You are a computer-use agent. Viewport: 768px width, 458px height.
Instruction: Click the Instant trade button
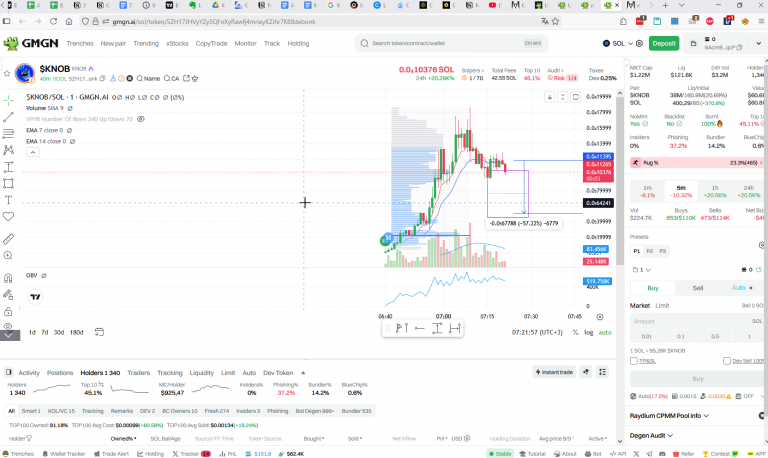[554, 372]
